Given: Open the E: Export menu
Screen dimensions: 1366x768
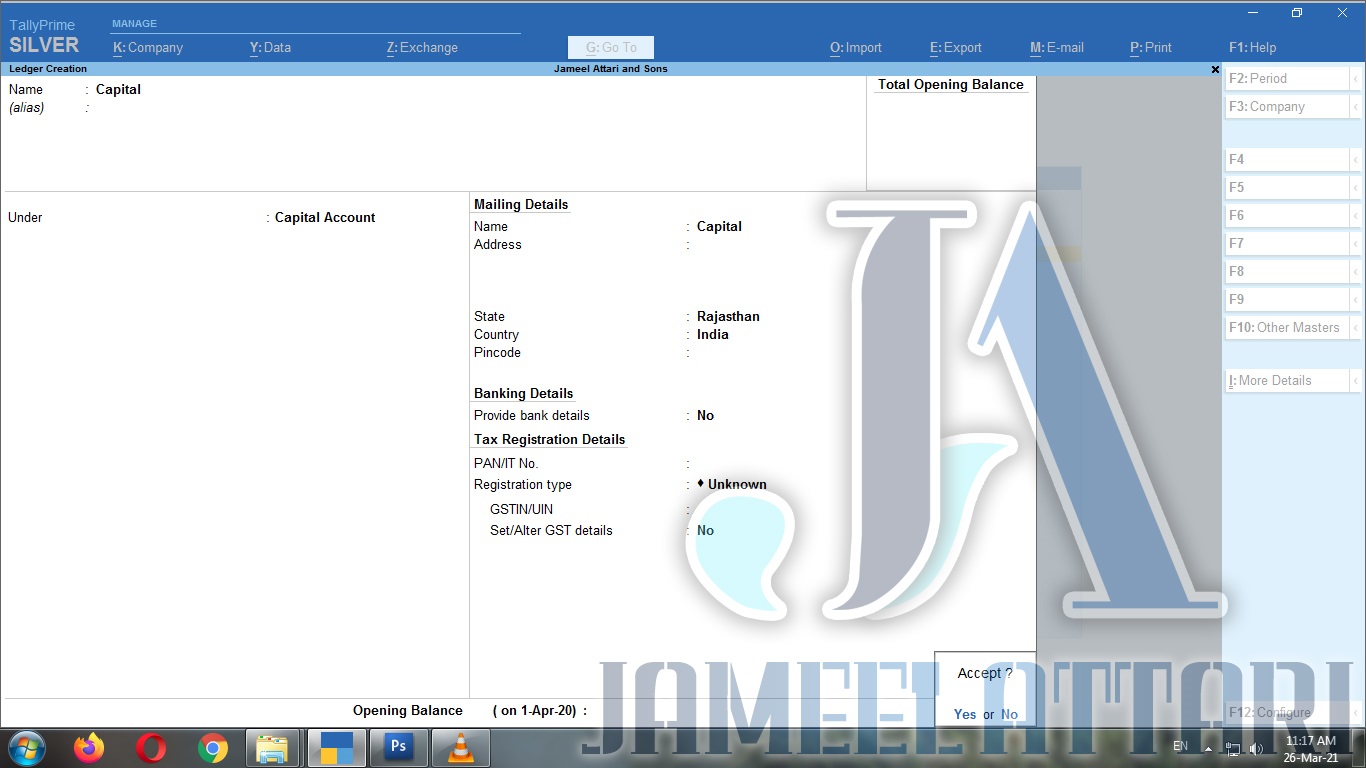Looking at the screenshot, I should point(956,47).
